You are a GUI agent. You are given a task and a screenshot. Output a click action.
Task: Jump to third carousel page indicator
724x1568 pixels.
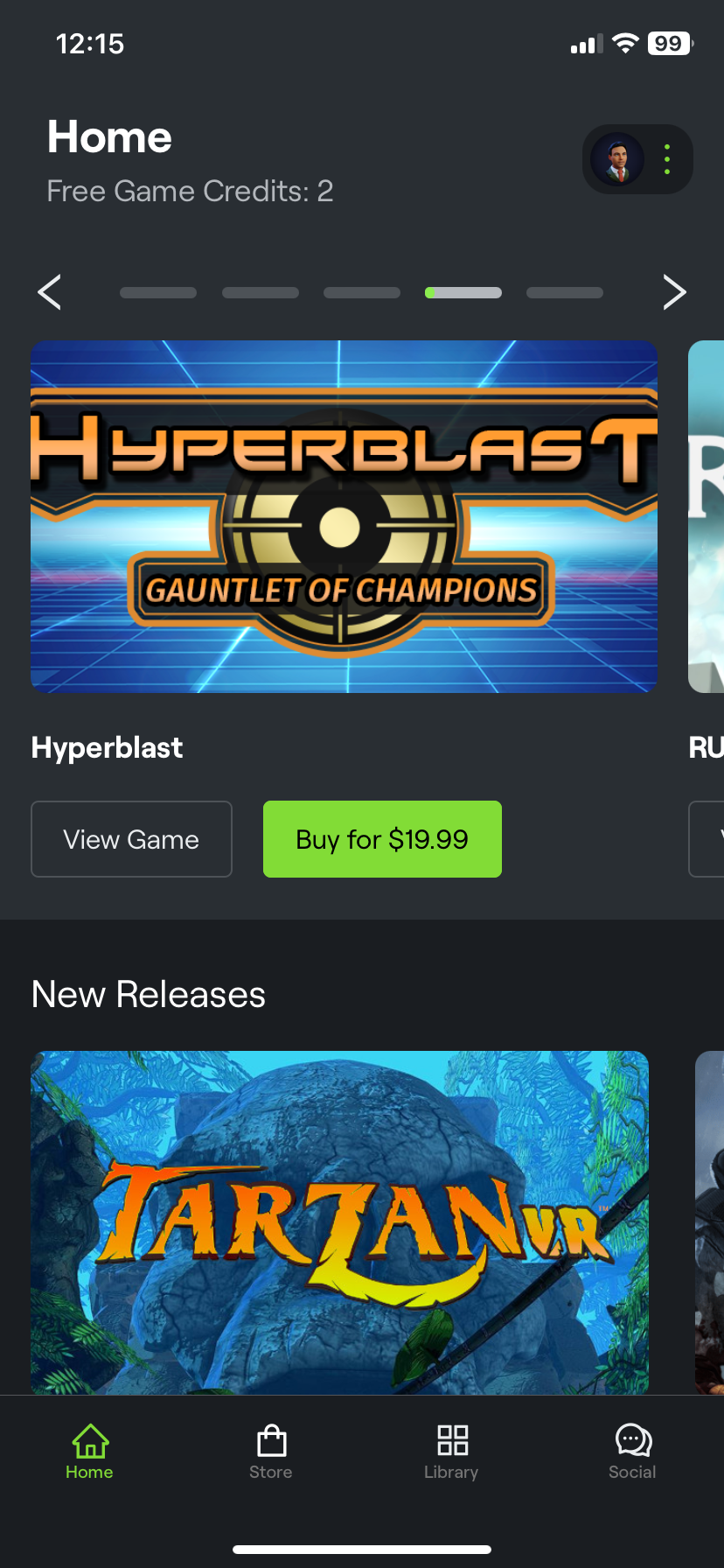pos(362,293)
